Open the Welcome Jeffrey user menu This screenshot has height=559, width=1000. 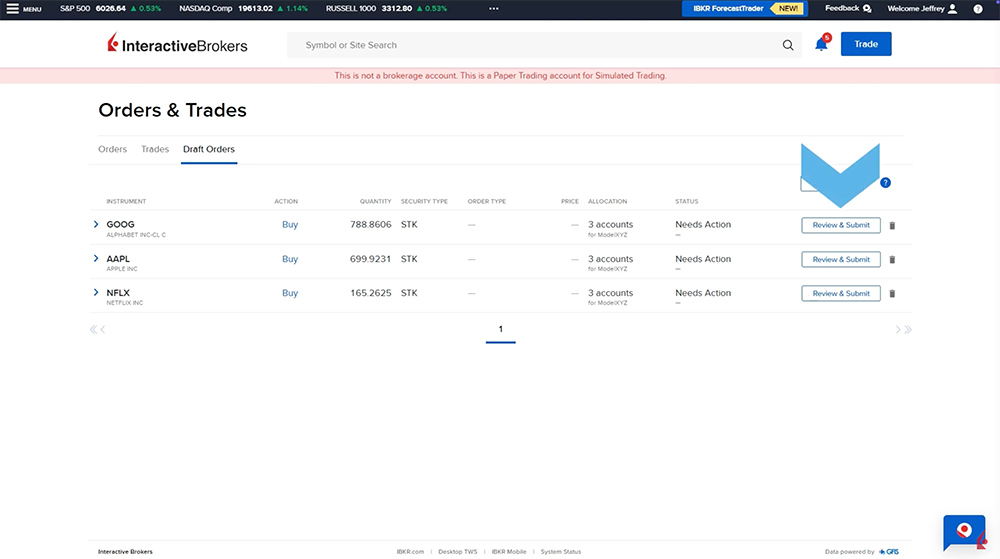(922, 9)
